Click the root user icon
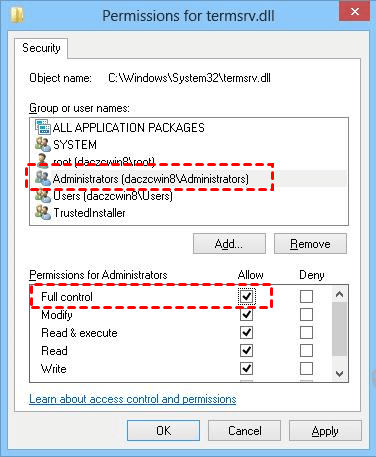This screenshot has height=457, width=376. 43,160
